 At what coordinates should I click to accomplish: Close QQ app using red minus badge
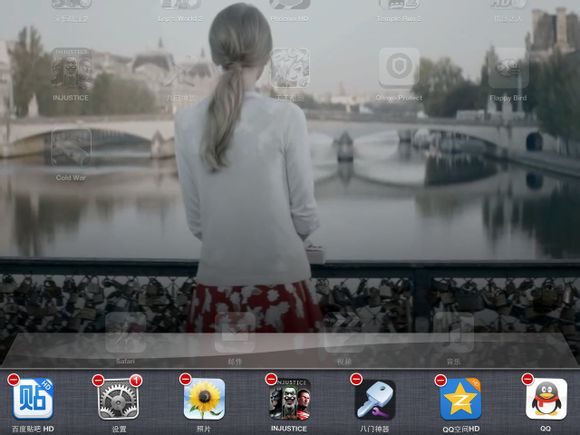coord(527,379)
